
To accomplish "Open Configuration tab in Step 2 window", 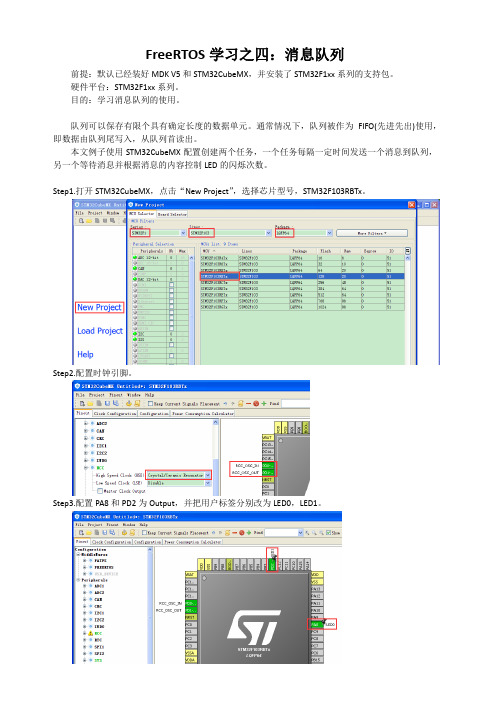I will tap(154, 414).
